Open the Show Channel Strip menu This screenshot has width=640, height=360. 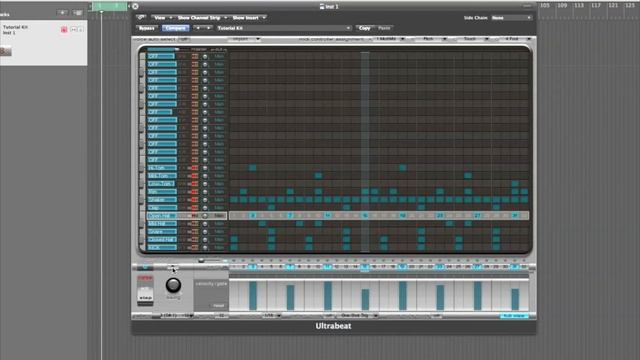pyautogui.click(x=202, y=18)
